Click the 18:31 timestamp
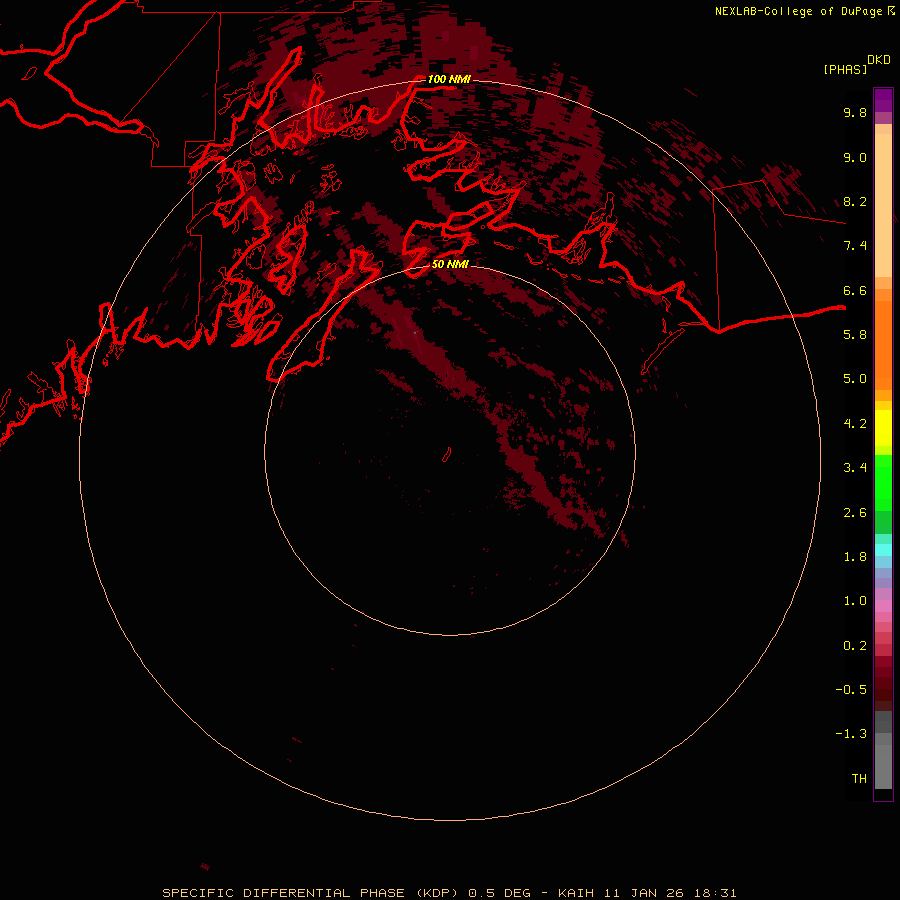The width and height of the screenshot is (900, 900). click(x=716, y=893)
